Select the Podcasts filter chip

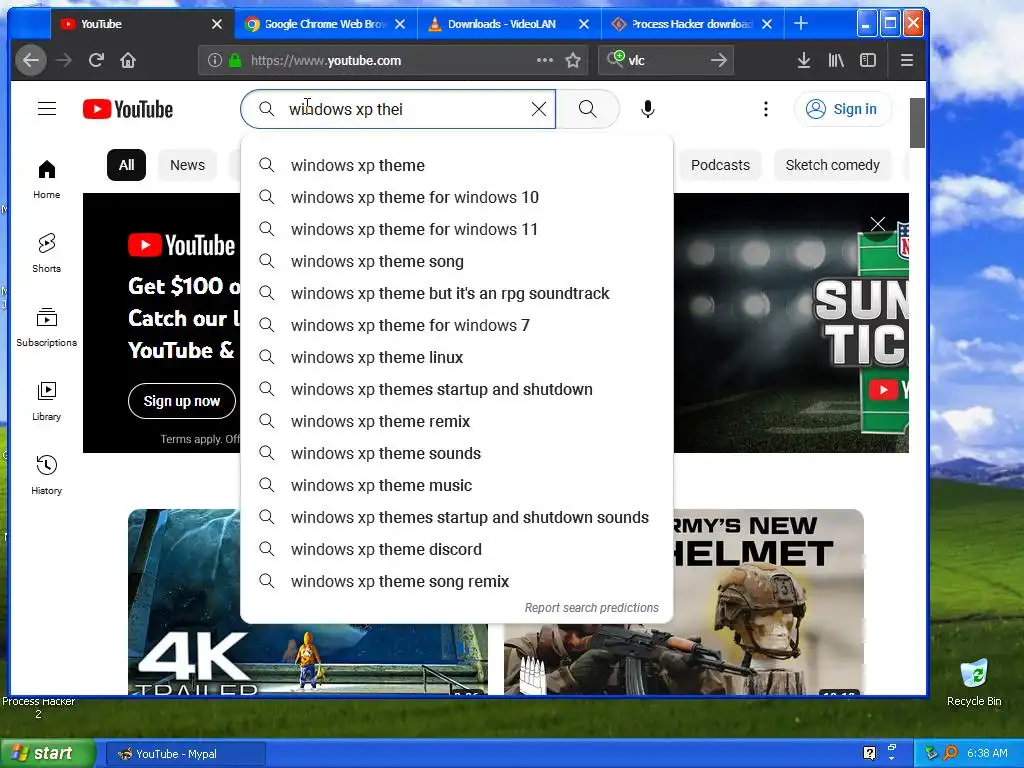tap(720, 165)
